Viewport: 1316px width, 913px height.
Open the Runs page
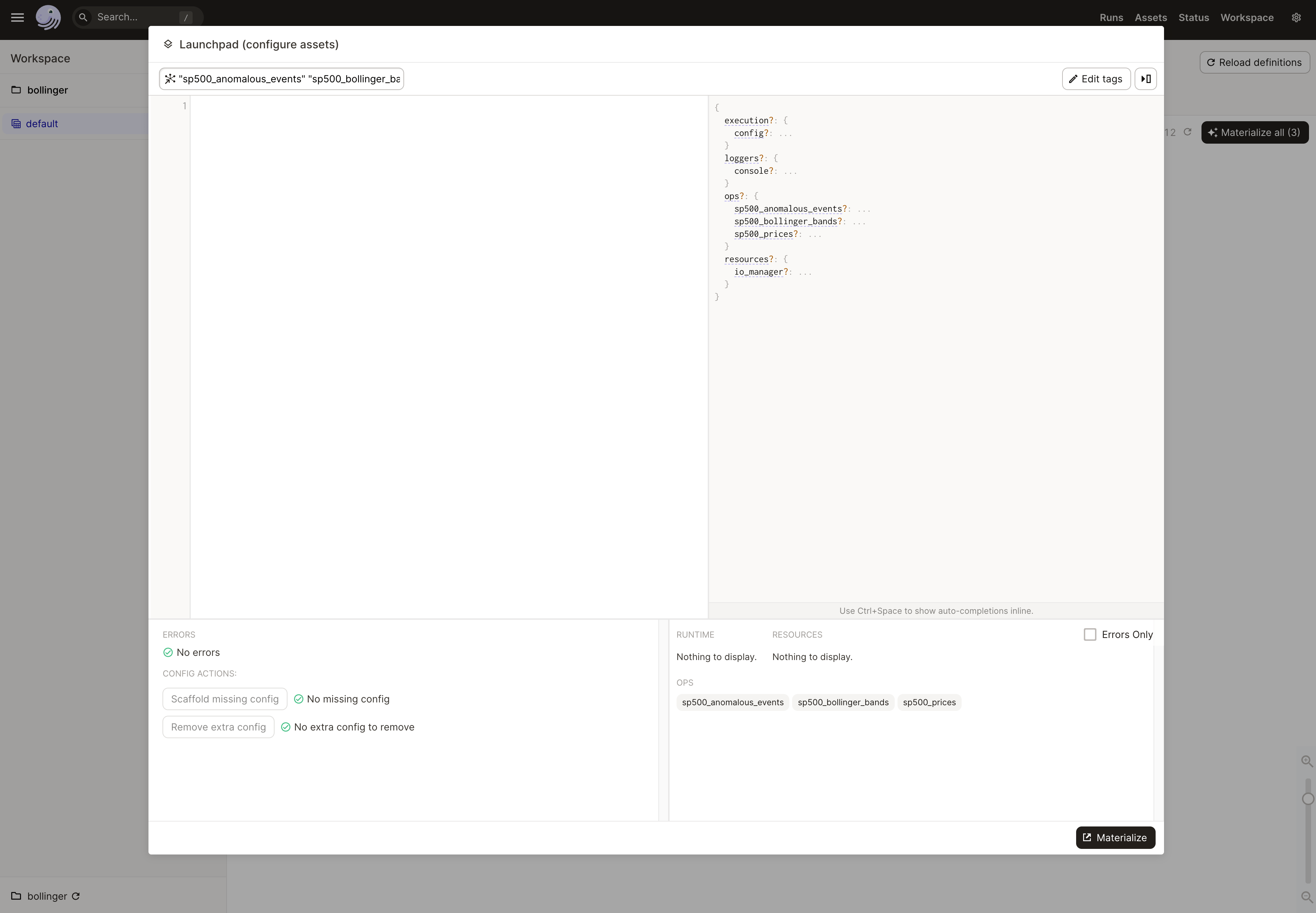point(1111,17)
